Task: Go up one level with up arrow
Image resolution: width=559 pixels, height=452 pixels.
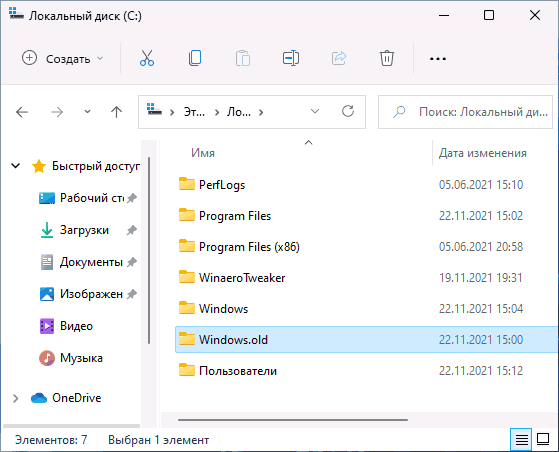Action: pos(116,112)
